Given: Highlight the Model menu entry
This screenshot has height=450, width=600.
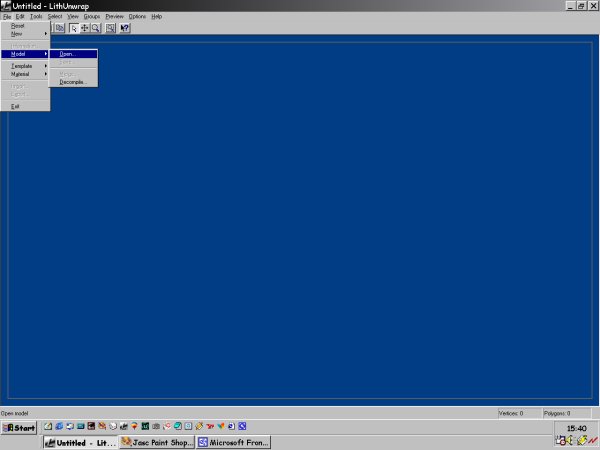Looking at the screenshot, I should tap(25, 54).
